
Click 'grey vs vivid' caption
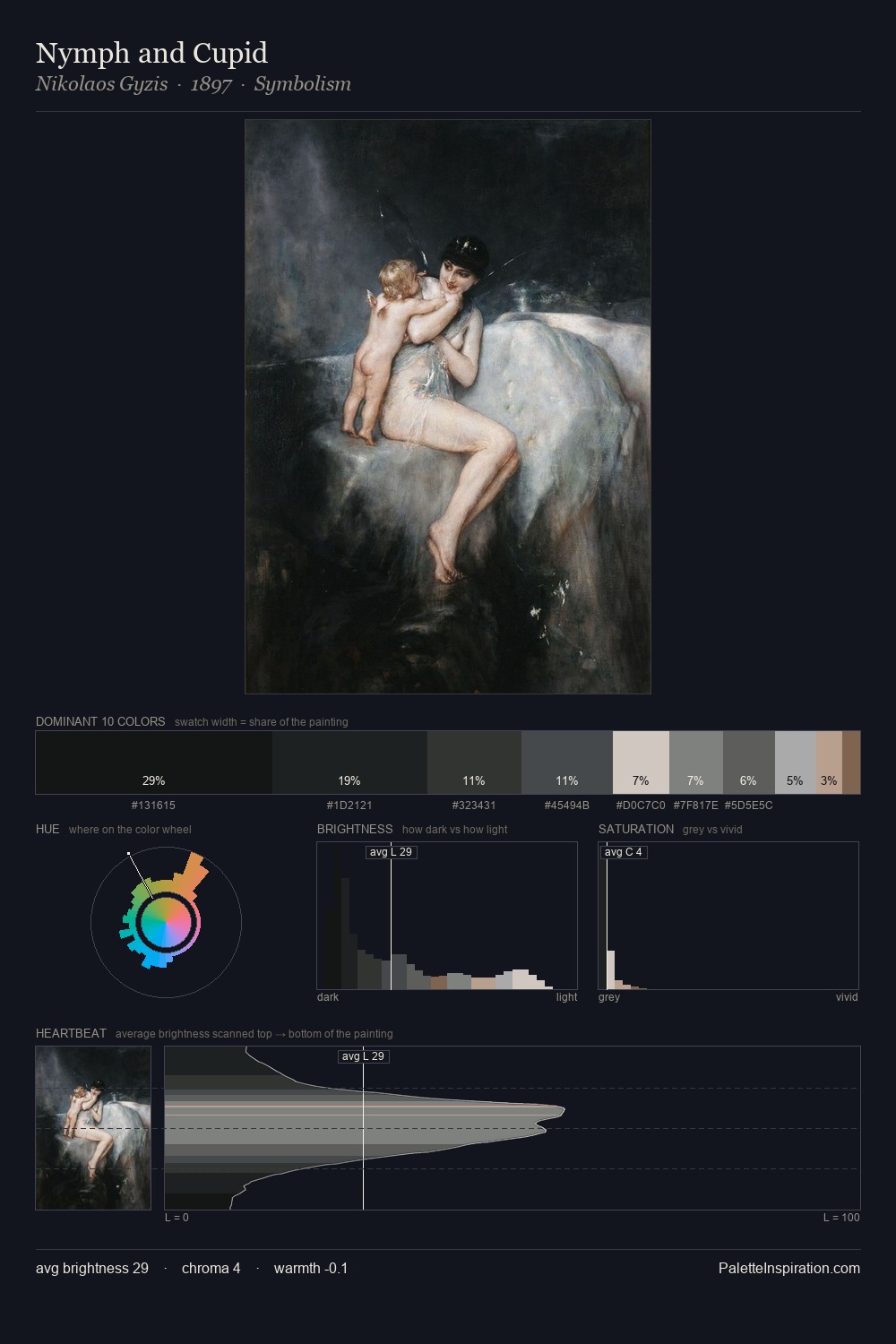click(712, 830)
